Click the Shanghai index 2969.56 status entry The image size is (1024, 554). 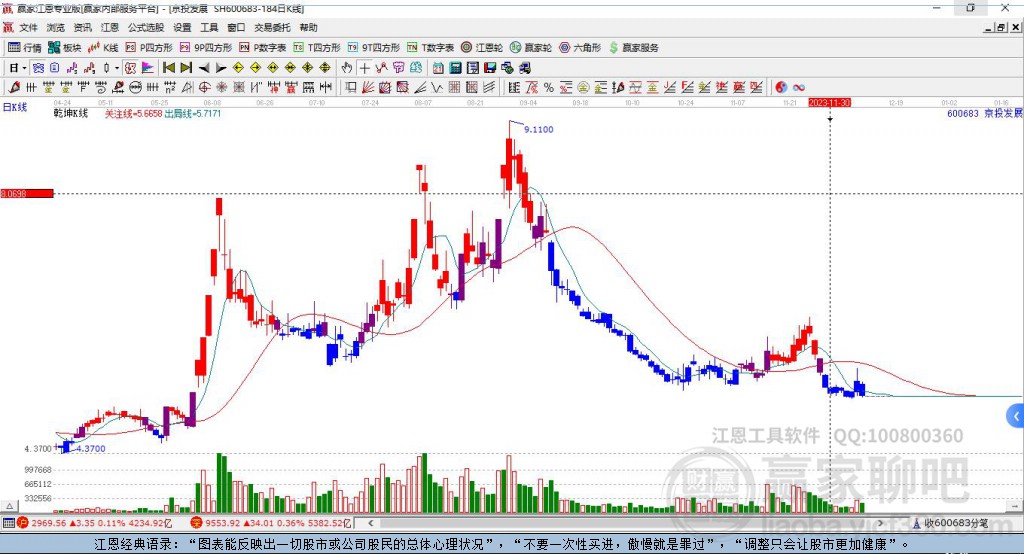(x=95, y=523)
